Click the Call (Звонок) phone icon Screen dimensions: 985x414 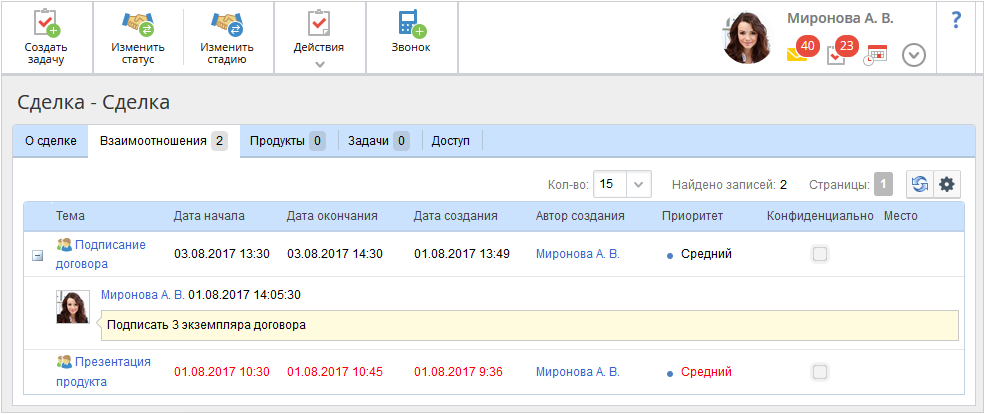411,24
